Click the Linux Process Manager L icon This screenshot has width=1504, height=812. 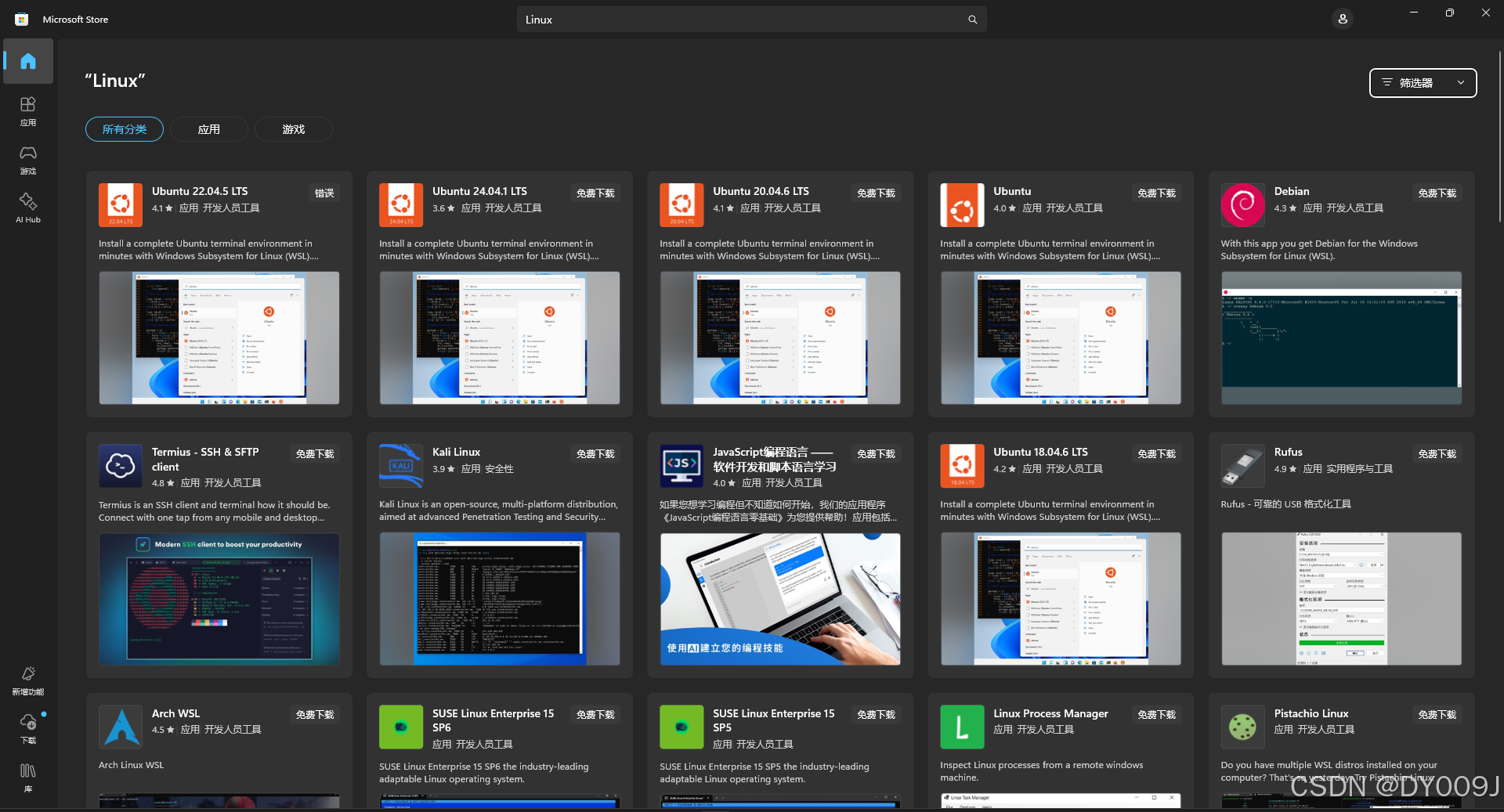pyautogui.click(x=962, y=727)
